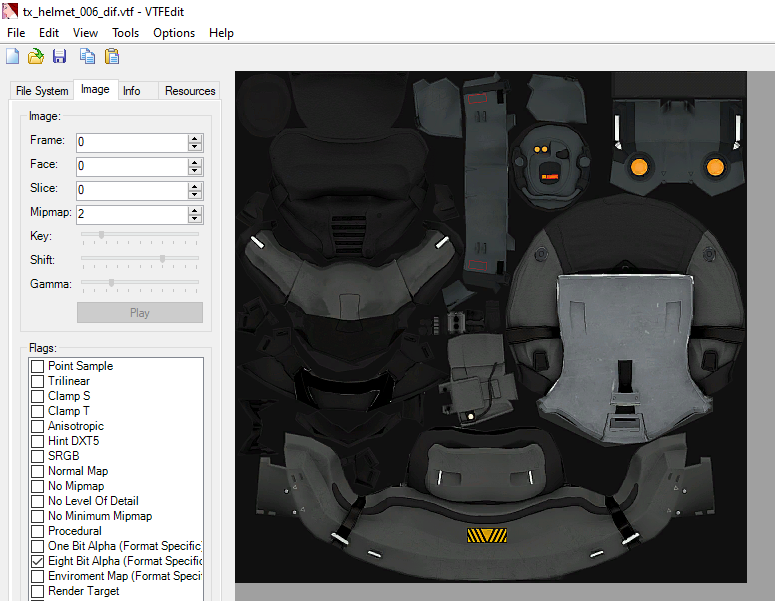The width and height of the screenshot is (775, 601).
Task: Click the Gamma slider handle
Action: point(111,284)
